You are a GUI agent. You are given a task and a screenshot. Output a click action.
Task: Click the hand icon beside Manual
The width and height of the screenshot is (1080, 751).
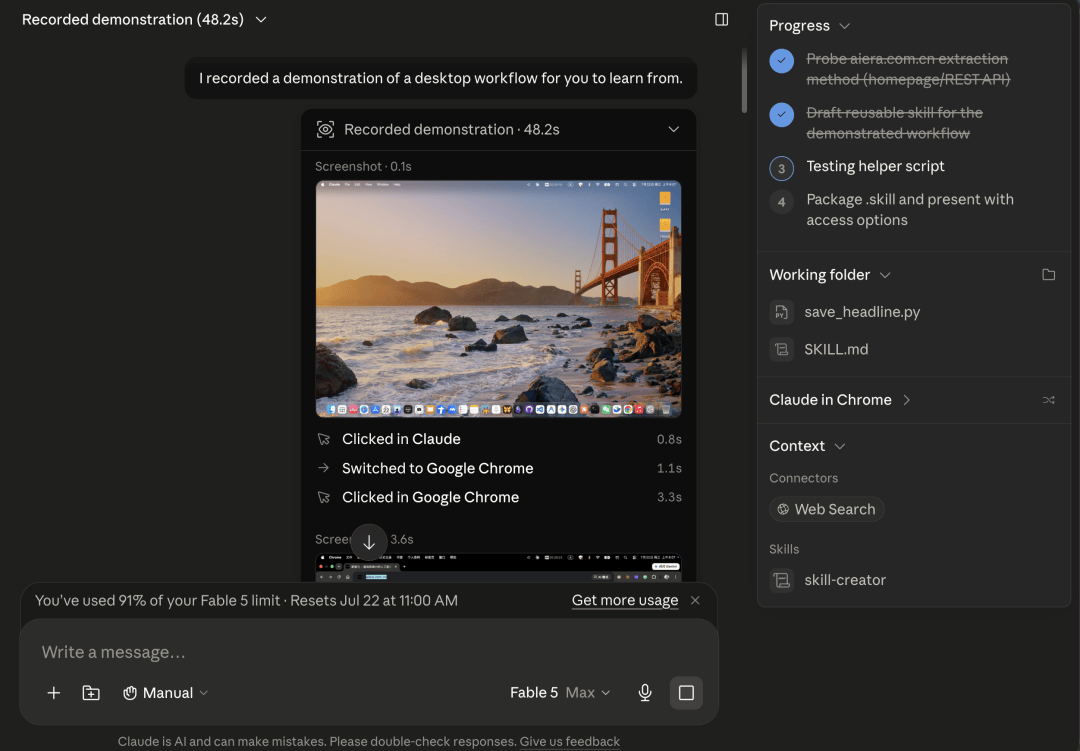coord(129,692)
